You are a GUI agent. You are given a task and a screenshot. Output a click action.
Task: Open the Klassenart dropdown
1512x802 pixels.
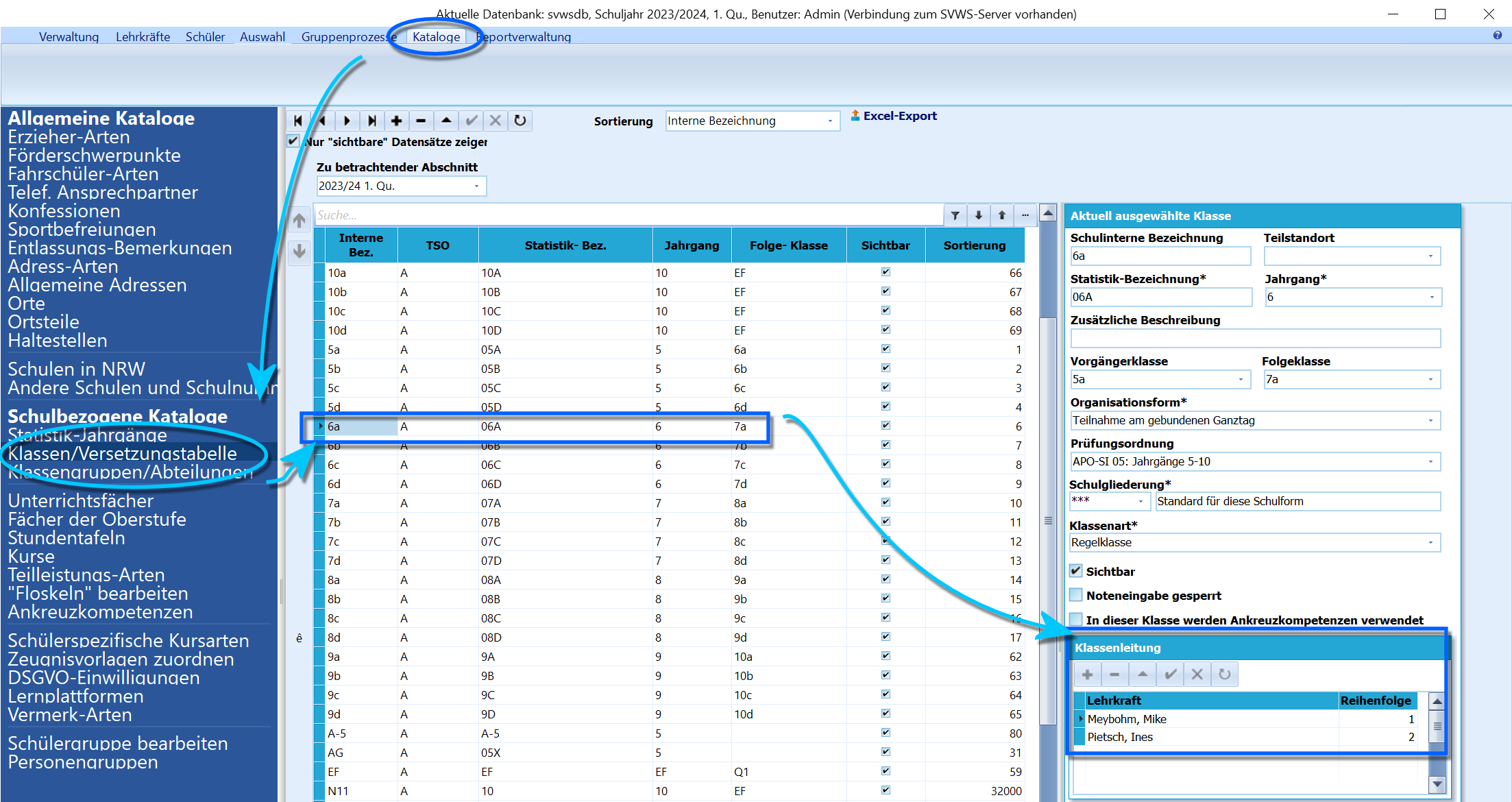[1254, 543]
